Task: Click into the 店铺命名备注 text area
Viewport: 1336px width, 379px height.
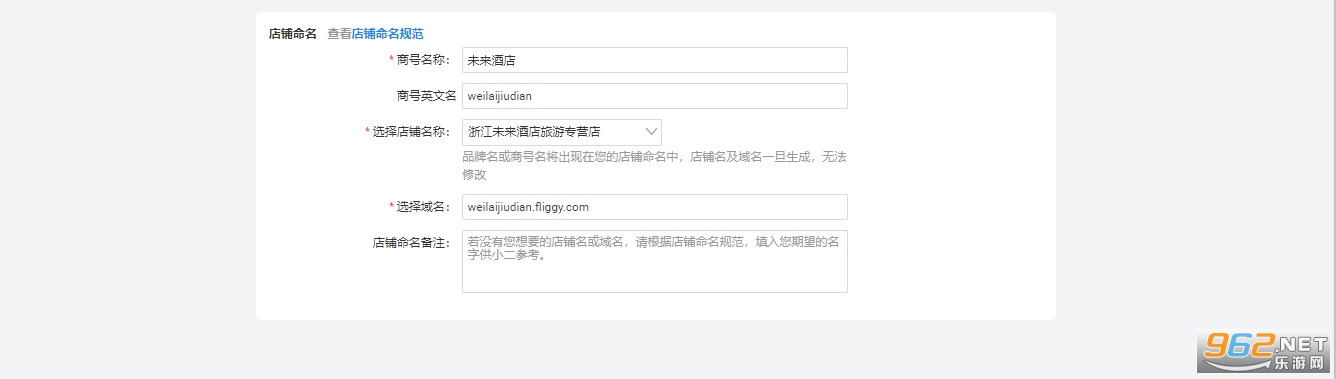Action: coord(654,262)
